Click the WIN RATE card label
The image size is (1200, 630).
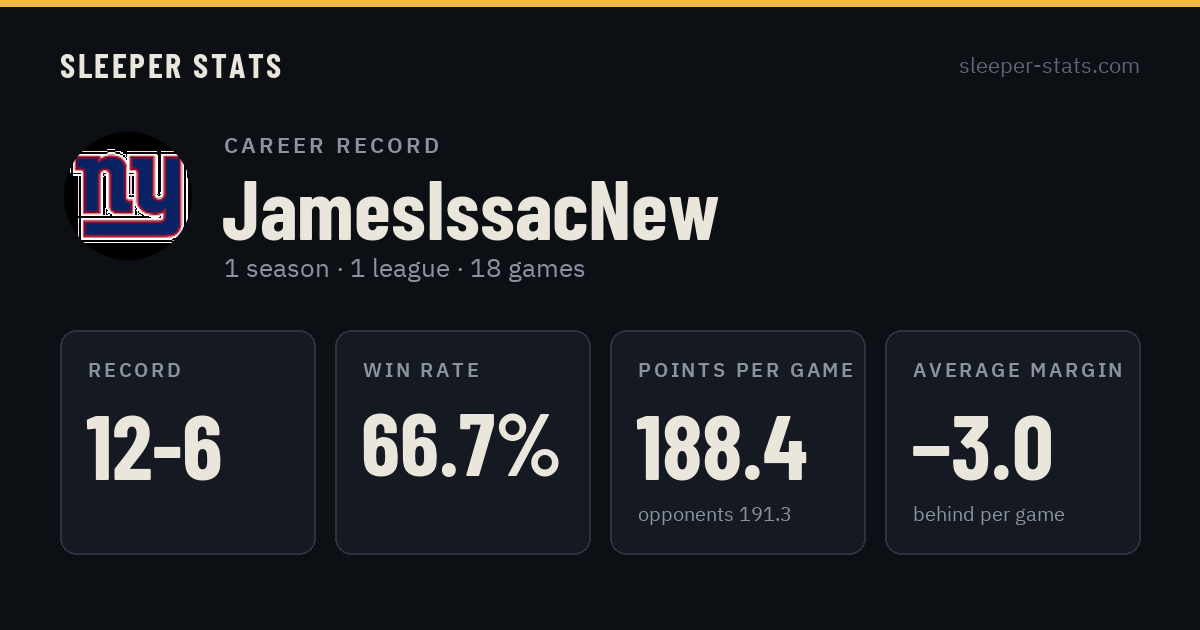(422, 371)
